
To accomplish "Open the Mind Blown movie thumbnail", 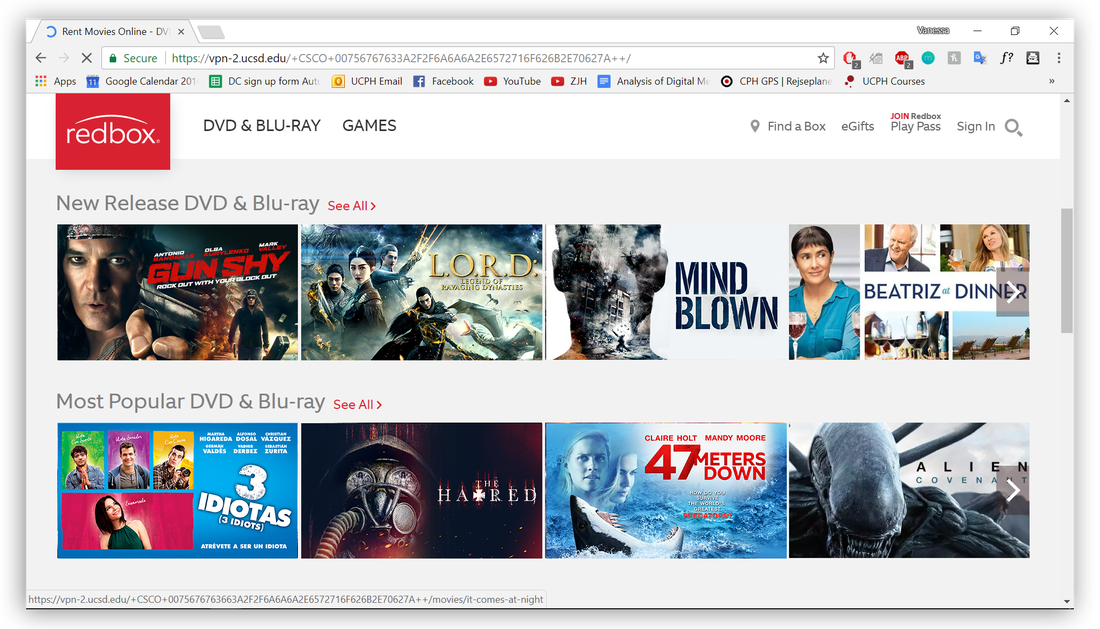I will pos(666,292).
